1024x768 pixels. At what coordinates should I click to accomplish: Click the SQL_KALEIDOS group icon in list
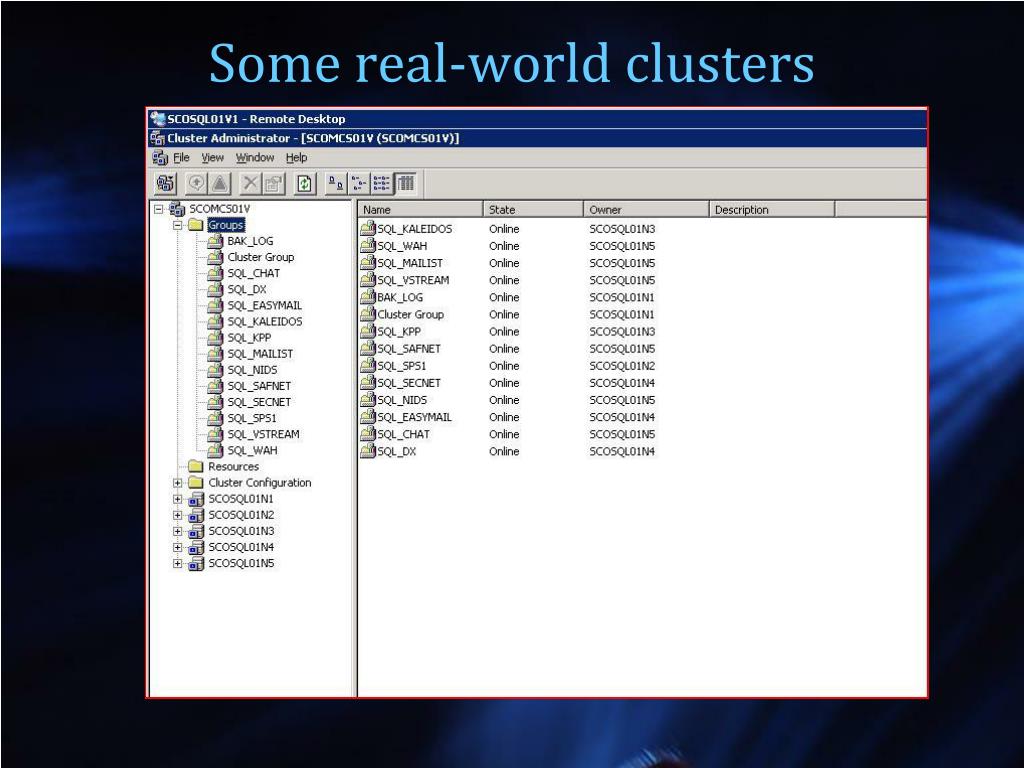[x=368, y=229]
